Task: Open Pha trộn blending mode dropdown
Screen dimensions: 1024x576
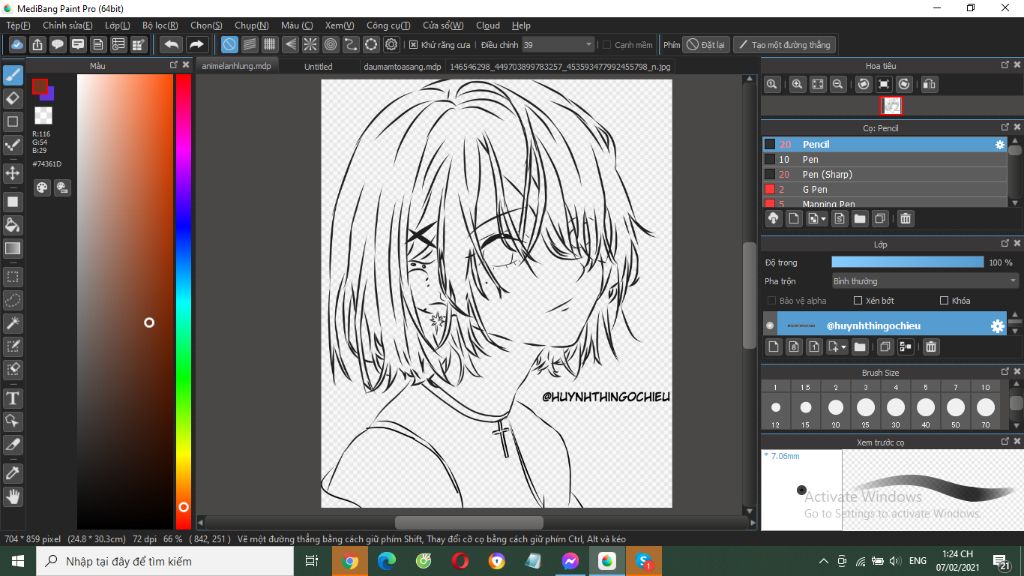Action: pyautogui.click(x=924, y=281)
